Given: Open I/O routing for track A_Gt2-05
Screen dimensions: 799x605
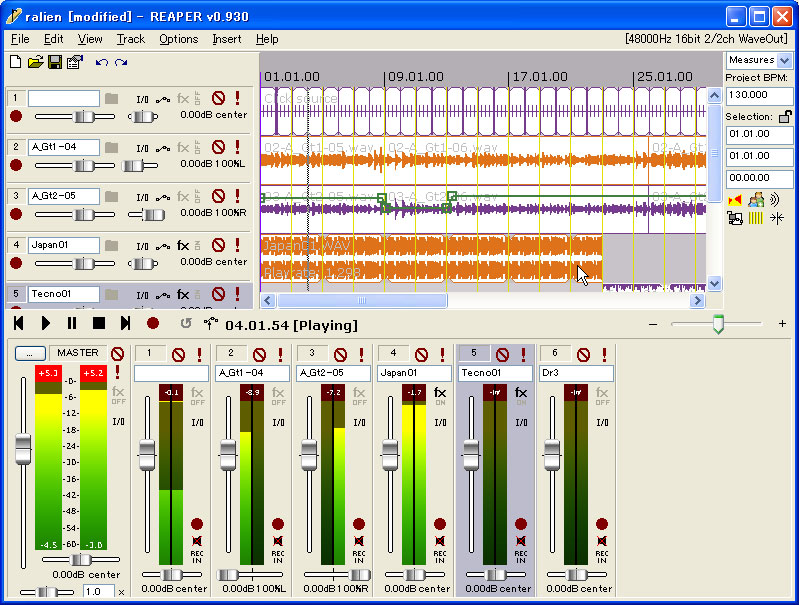Looking at the screenshot, I should click(142, 197).
